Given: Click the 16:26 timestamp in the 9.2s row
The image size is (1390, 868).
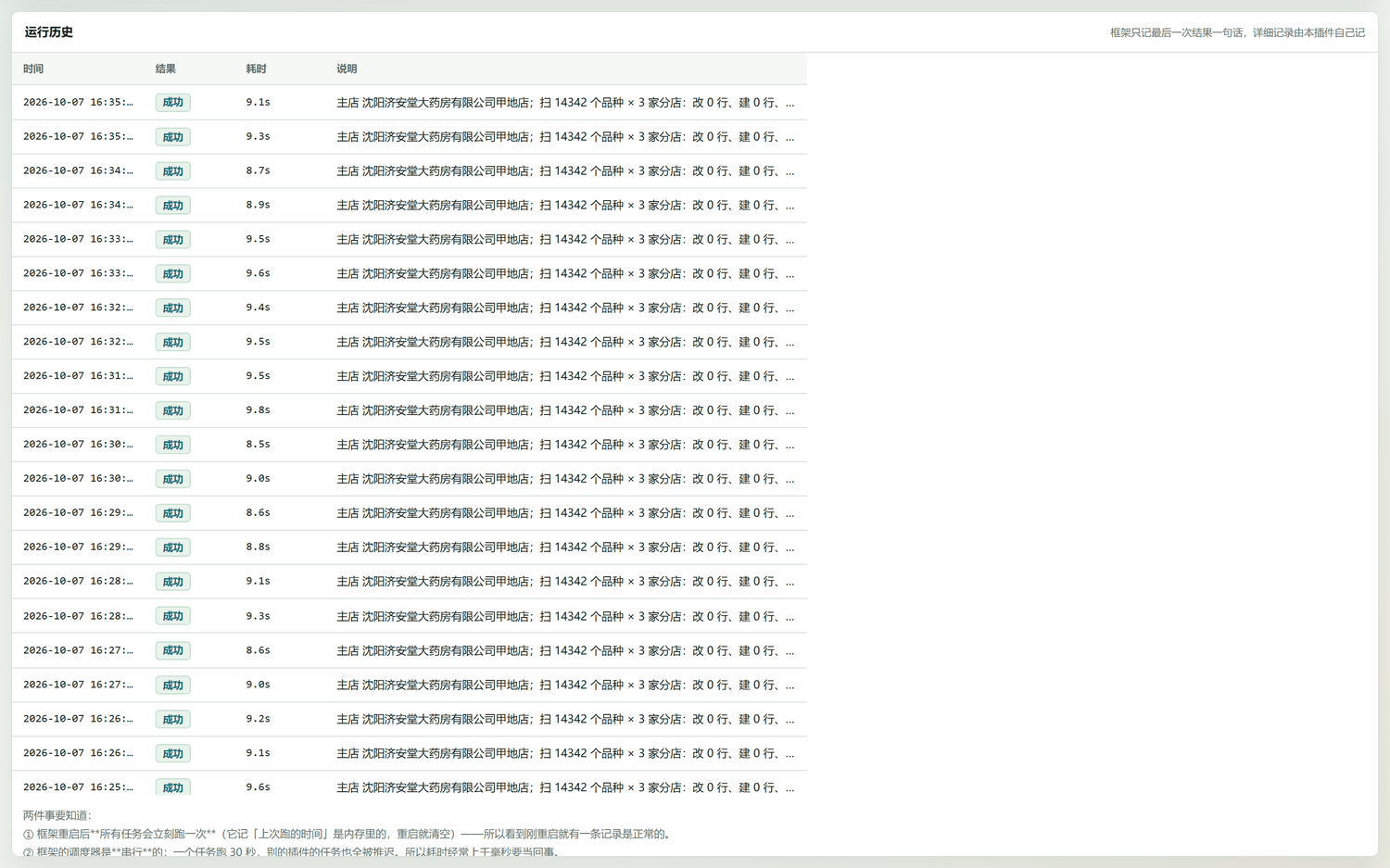Looking at the screenshot, I should pos(78,719).
